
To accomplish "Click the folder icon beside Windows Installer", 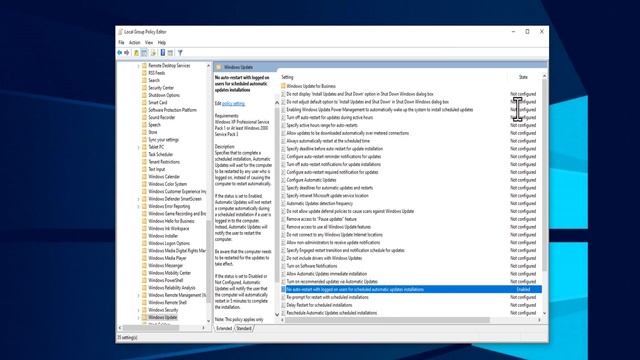I will point(144,236).
